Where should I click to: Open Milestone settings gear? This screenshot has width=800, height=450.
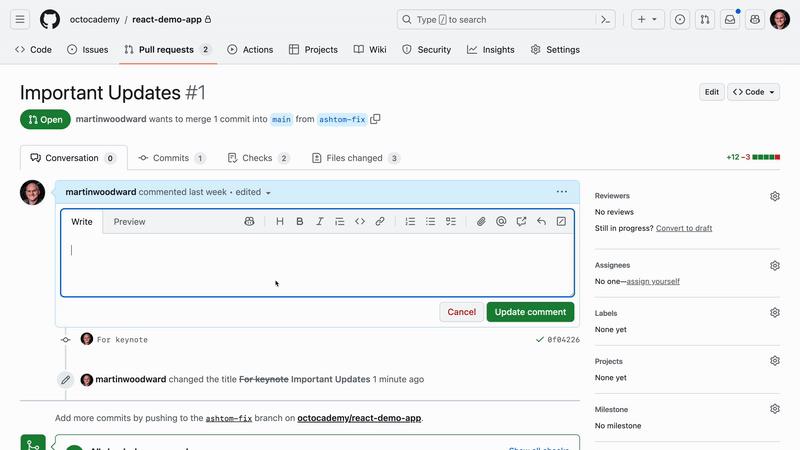[x=774, y=409]
